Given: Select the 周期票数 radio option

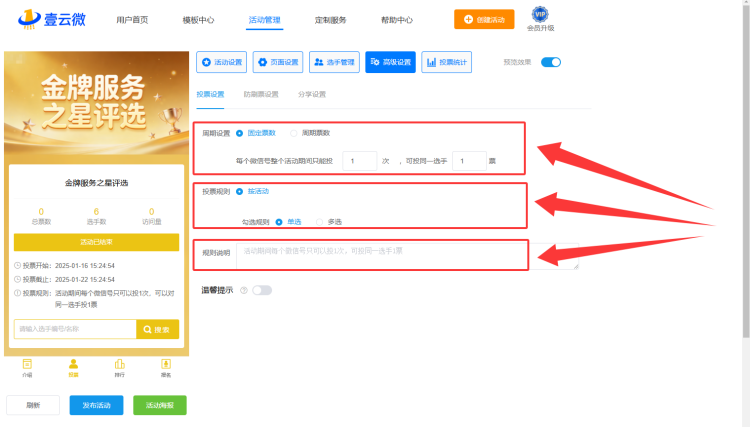Looking at the screenshot, I should click(x=294, y=133).
